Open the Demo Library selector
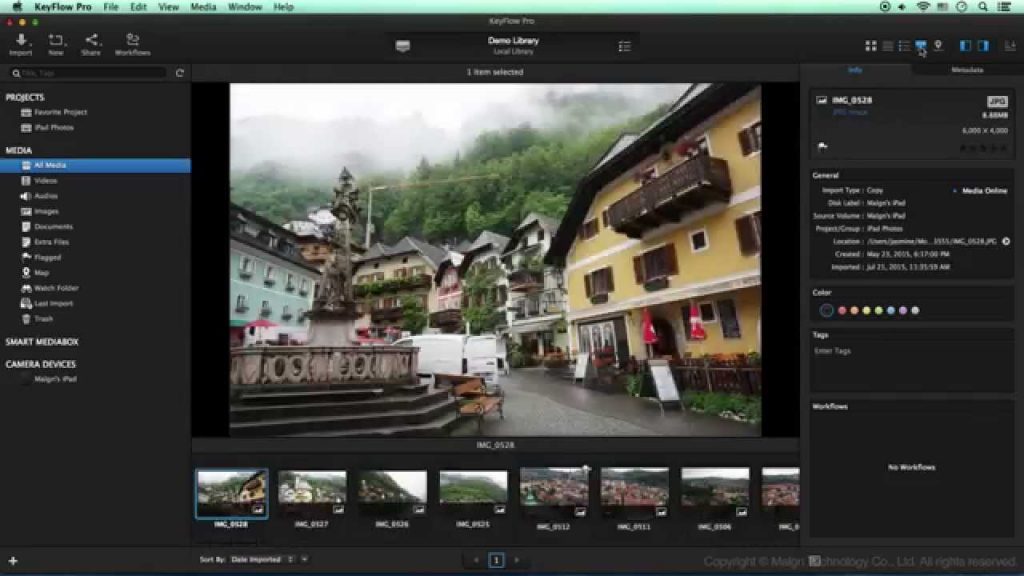 pos(513,45)
